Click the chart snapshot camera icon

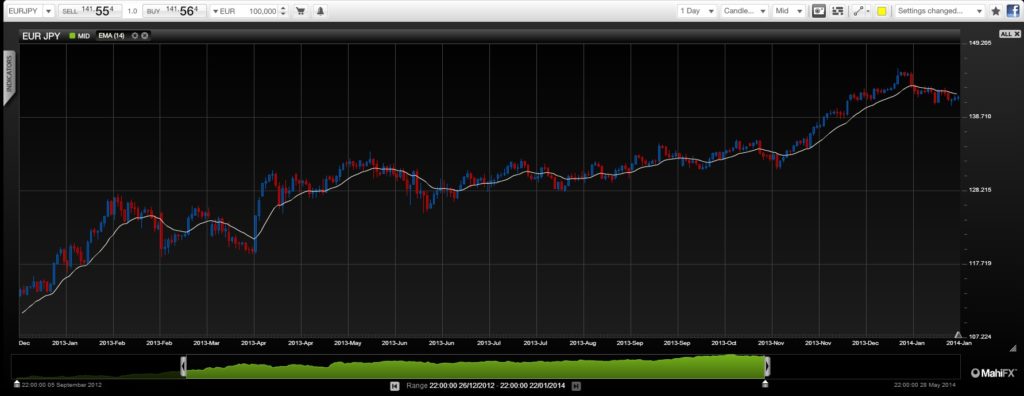coord(819,11)
